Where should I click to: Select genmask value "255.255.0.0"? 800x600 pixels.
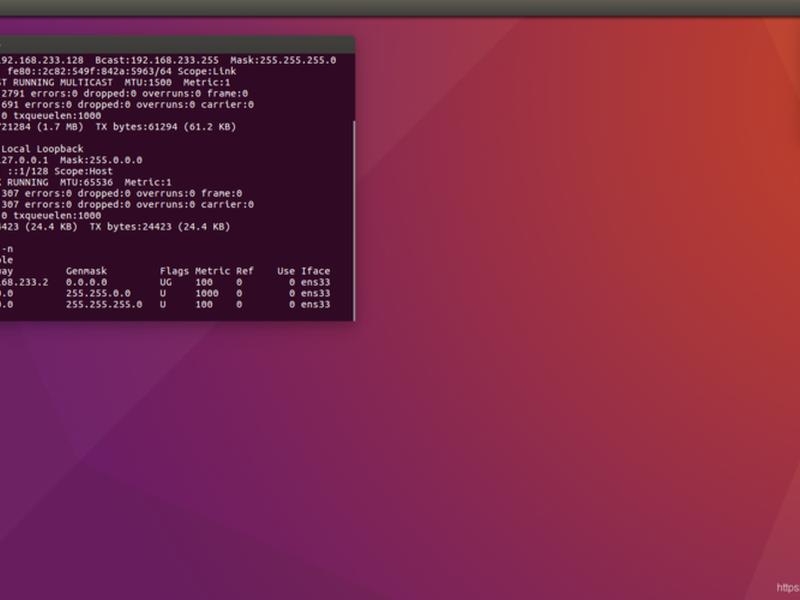pos(98,293)
